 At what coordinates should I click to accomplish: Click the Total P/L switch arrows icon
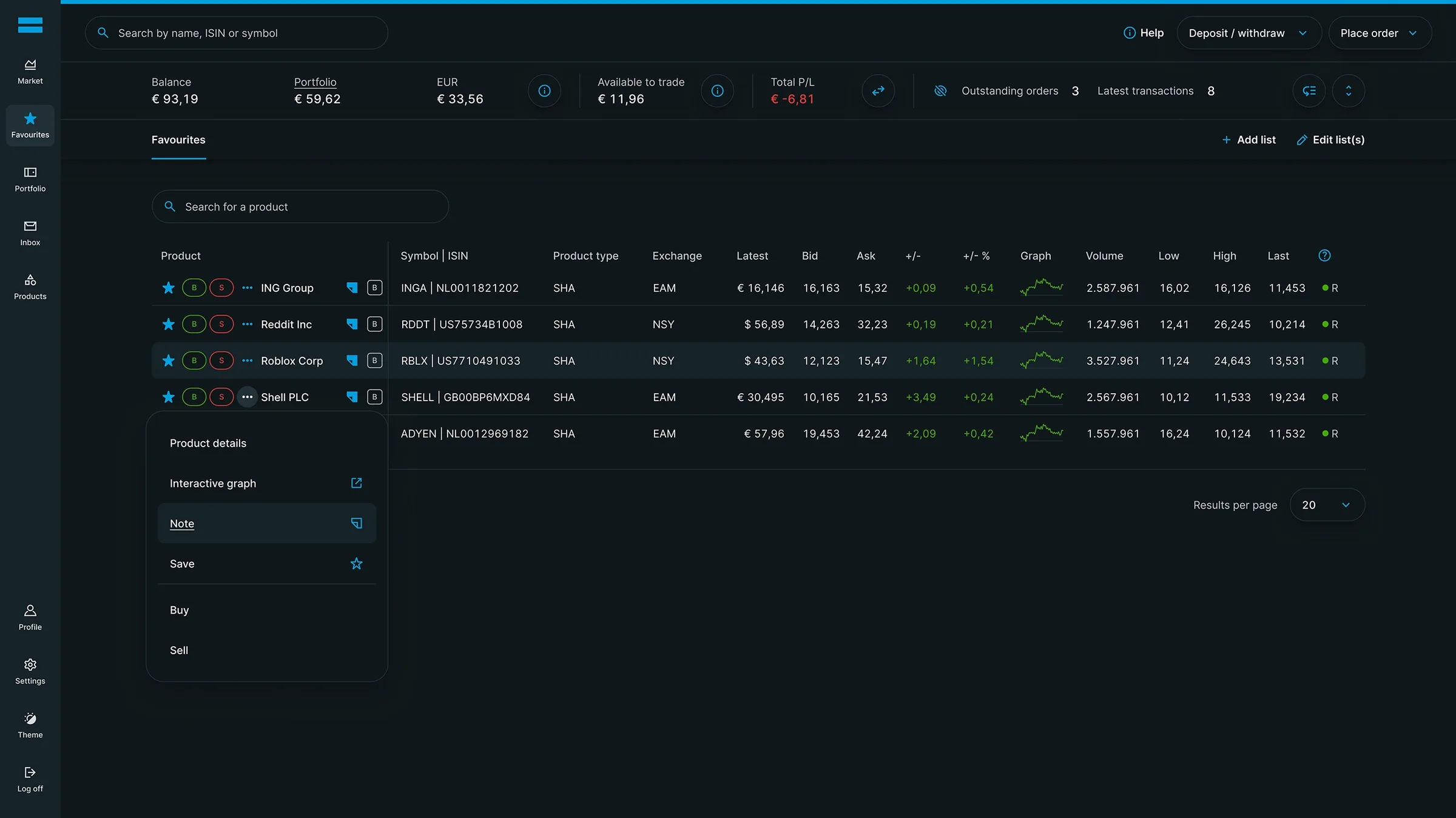(878, 90)
